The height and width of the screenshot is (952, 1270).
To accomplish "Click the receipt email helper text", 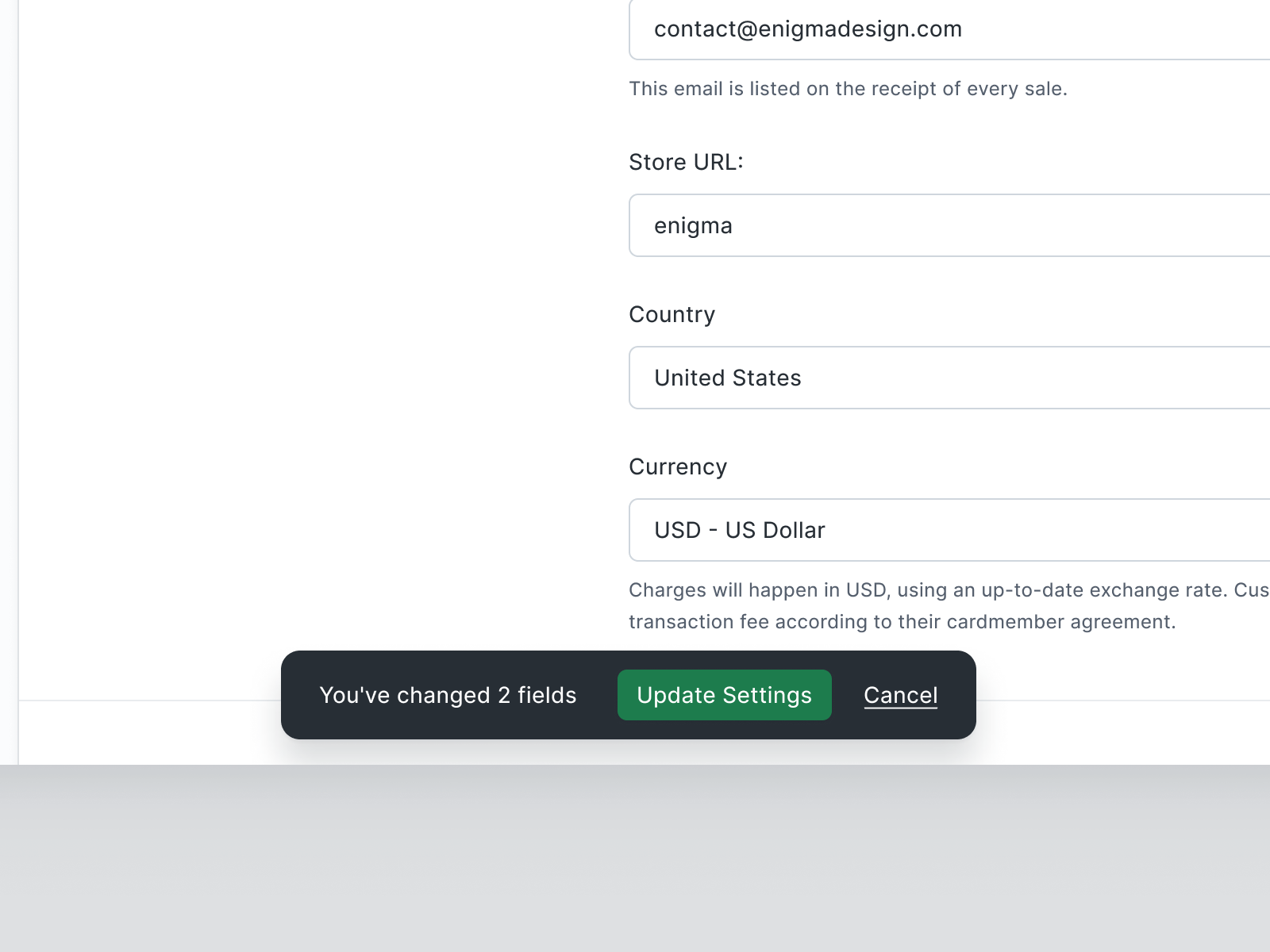I will (x=848, y=89).
